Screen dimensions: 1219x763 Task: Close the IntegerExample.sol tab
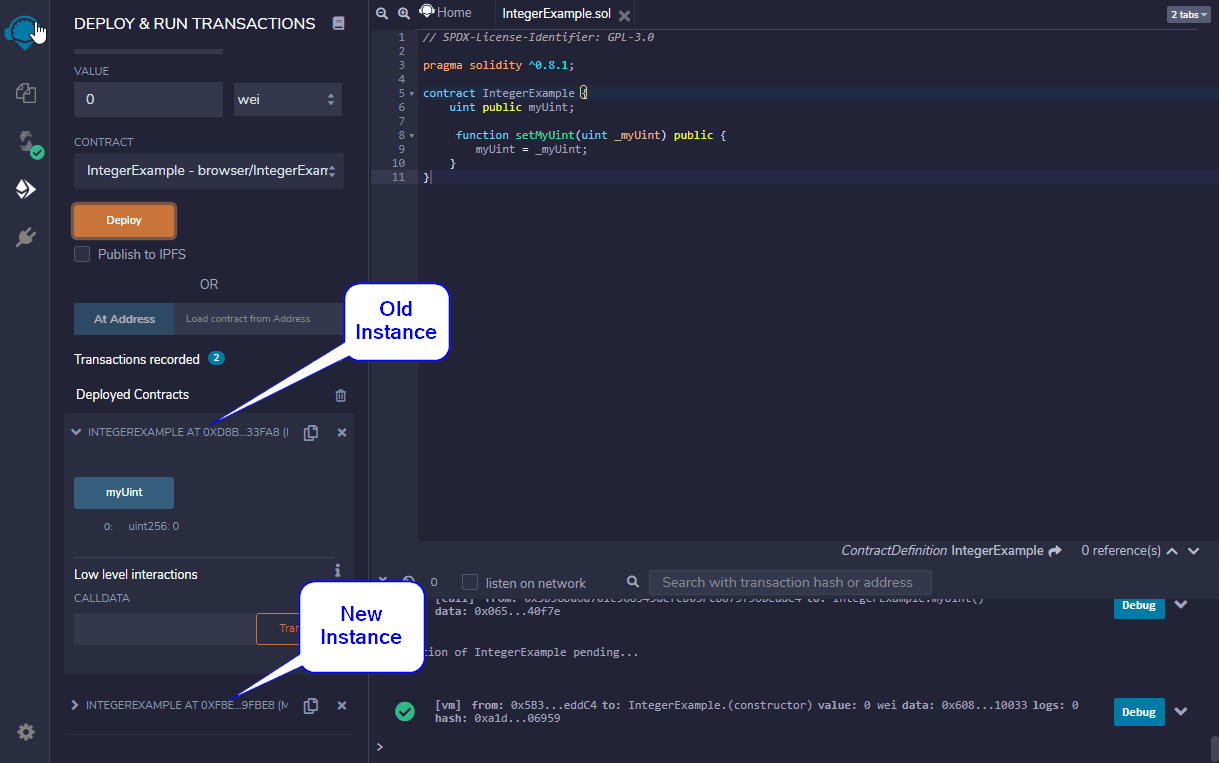624,15
